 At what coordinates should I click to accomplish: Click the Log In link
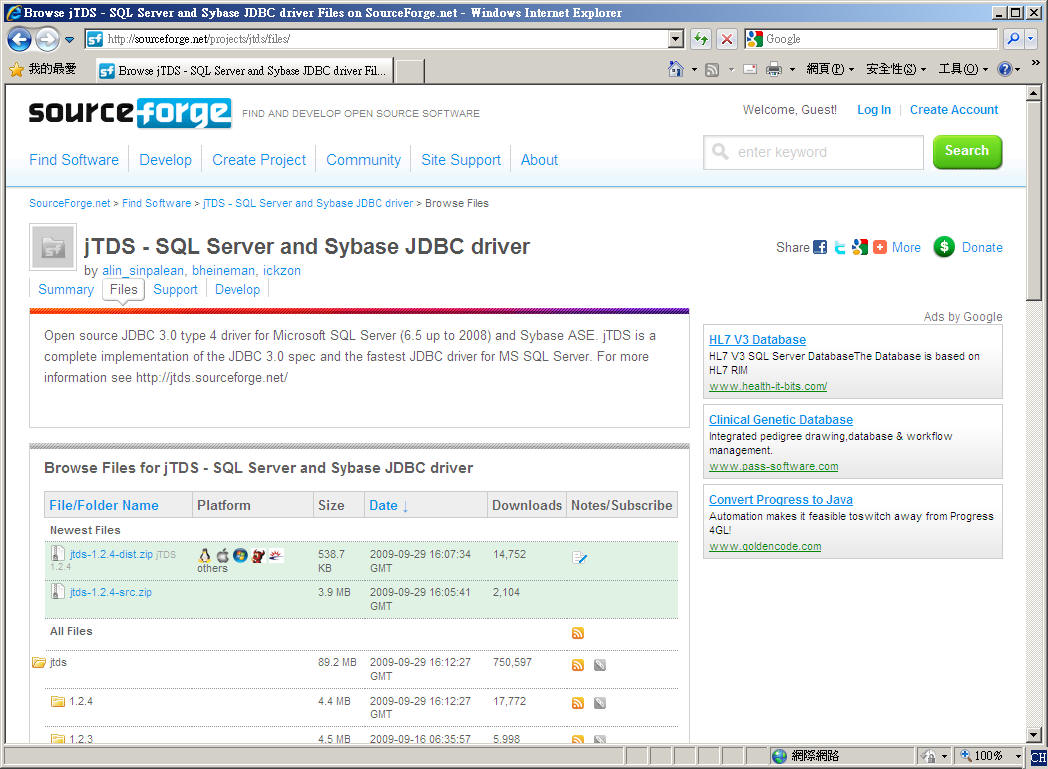(874, 110)
